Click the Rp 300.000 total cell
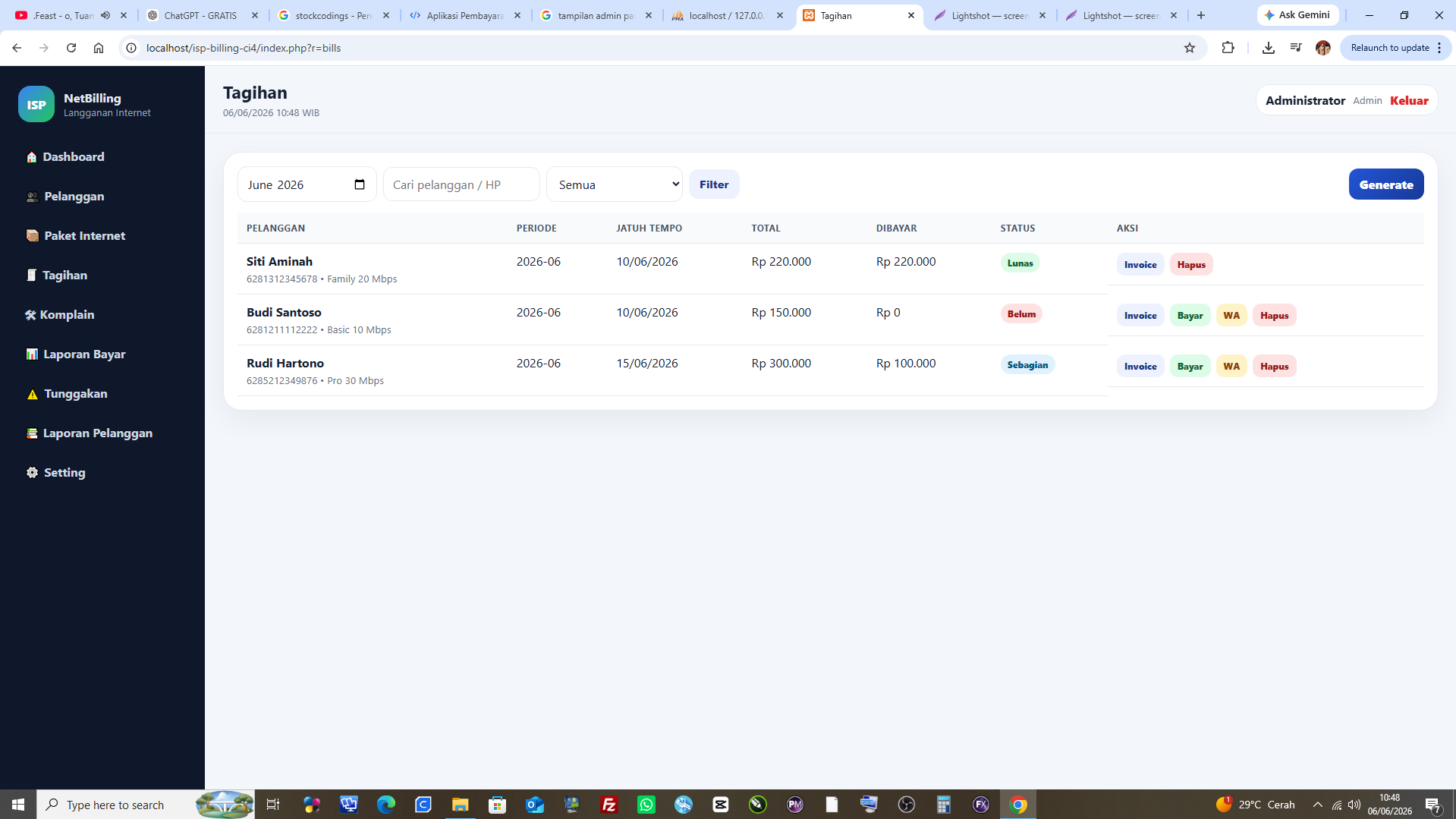 click(x=781, y=363)
